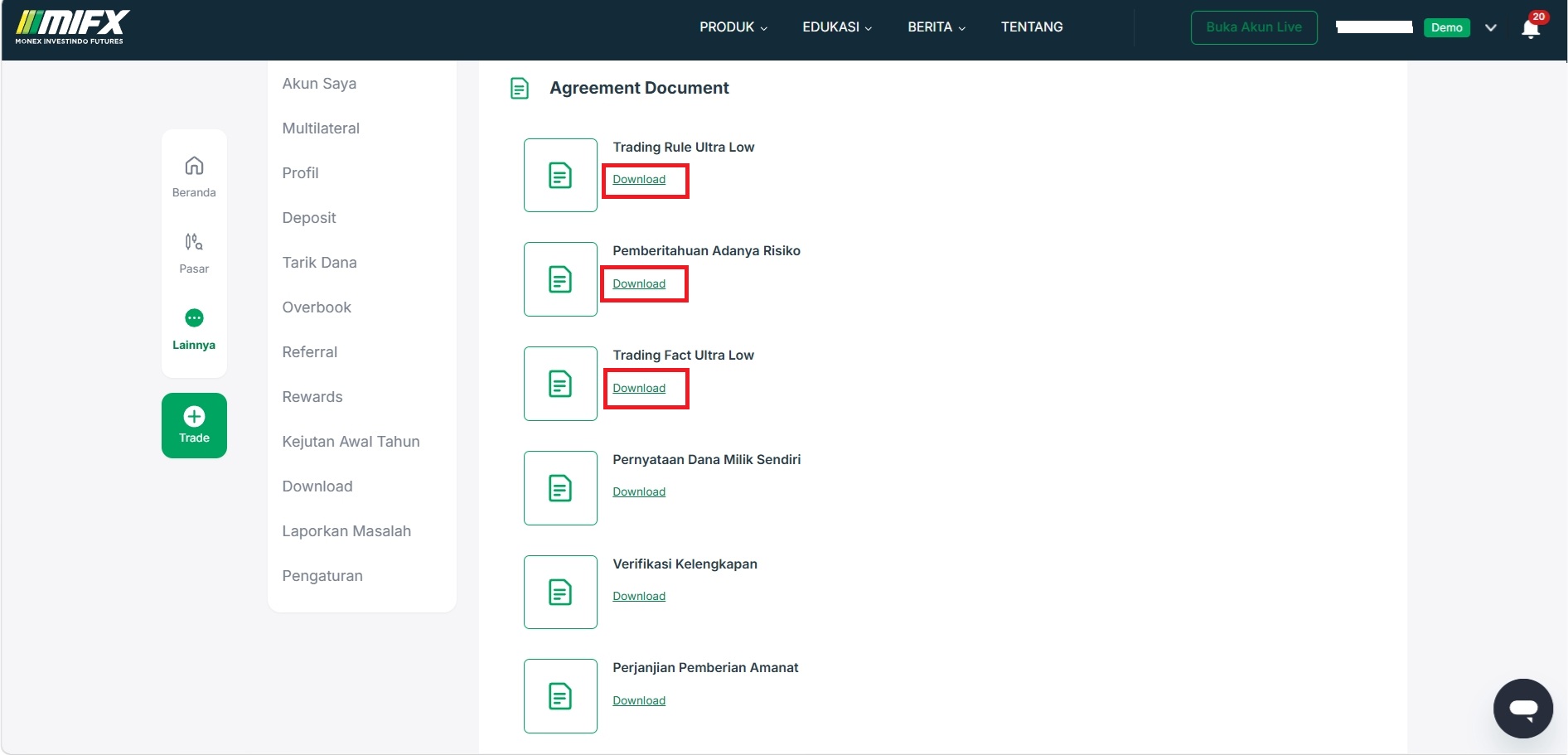Screen dimensions: 1568x755
Task: Open Multilateral in sidebar
Action: (321, 128)
